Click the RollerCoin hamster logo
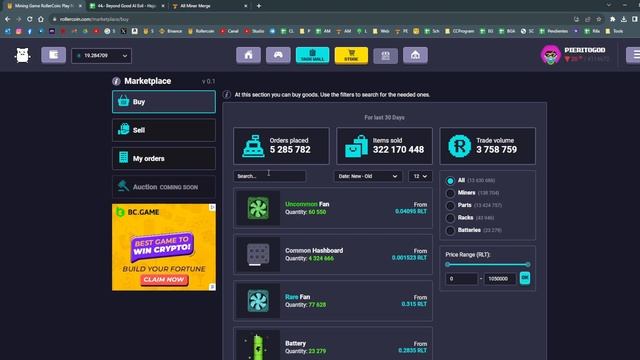 click(x=22, y=55)
